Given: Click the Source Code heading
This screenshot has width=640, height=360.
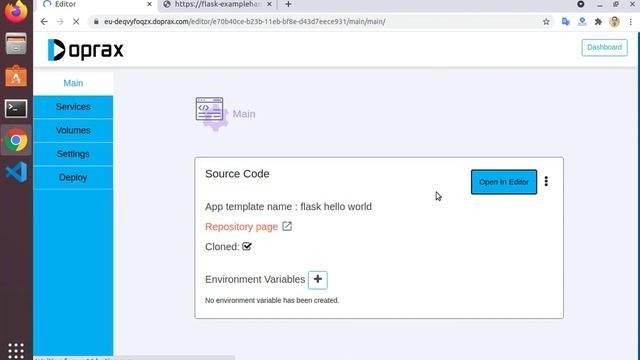Looking at the screenshot, I should 237,174.
